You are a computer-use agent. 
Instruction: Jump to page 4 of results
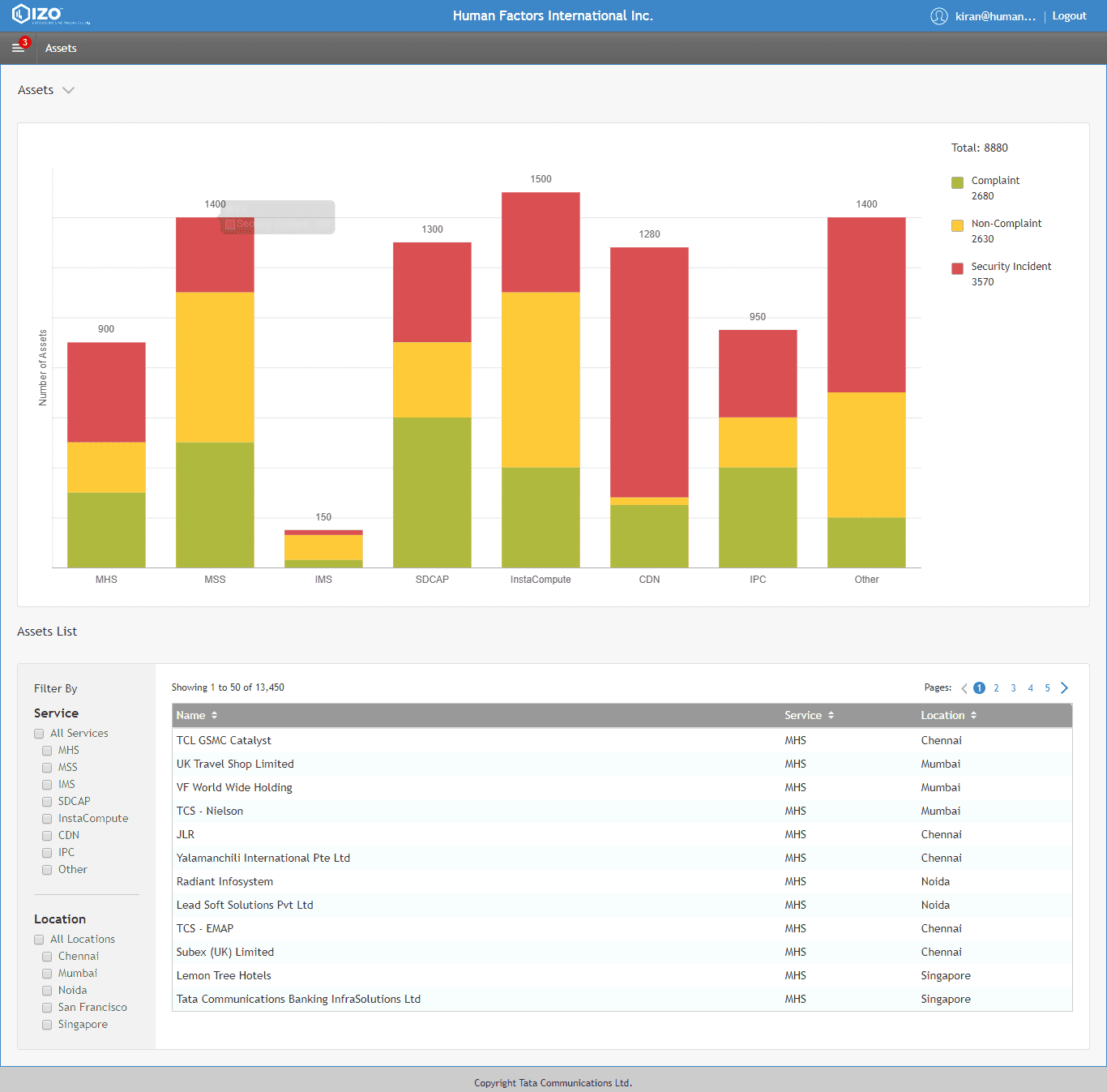pos(1030,688)
